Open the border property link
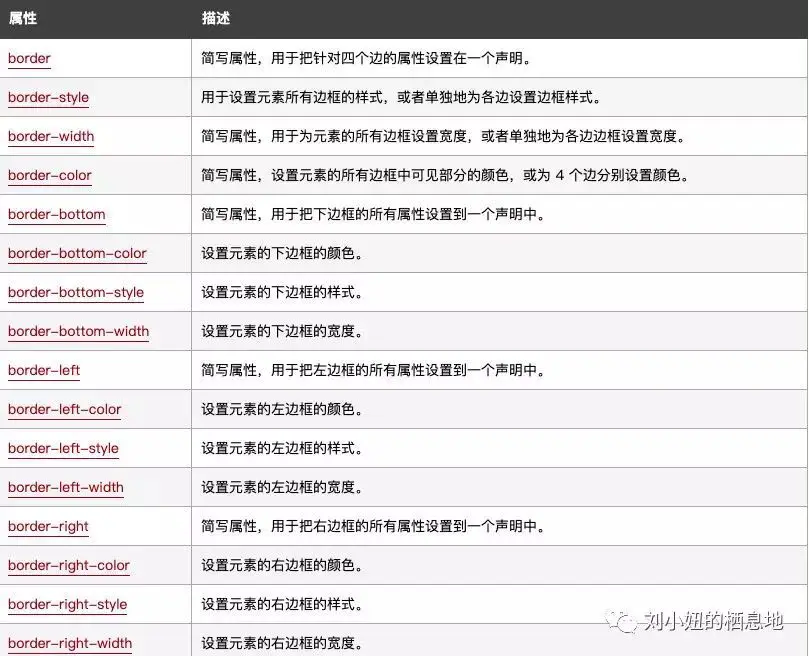Image resolution: width=809 pixels, height=656 pixels. 29,58
